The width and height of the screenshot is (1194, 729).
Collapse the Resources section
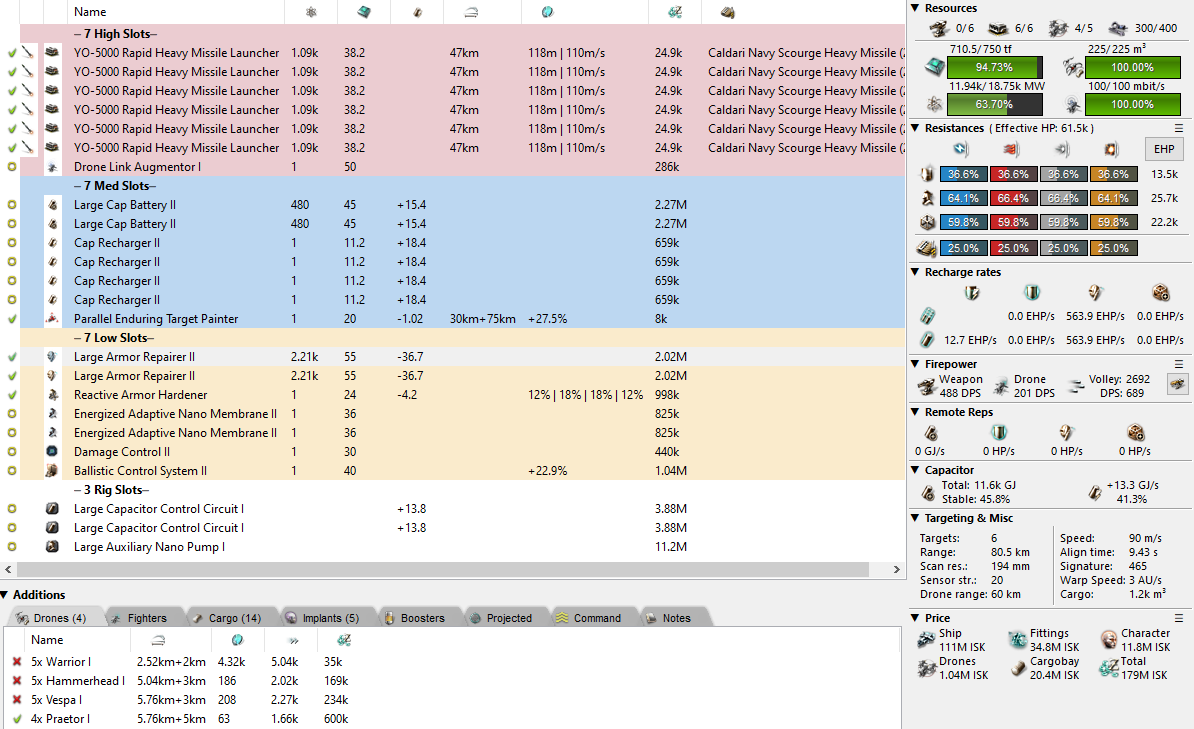pos(916,8)
